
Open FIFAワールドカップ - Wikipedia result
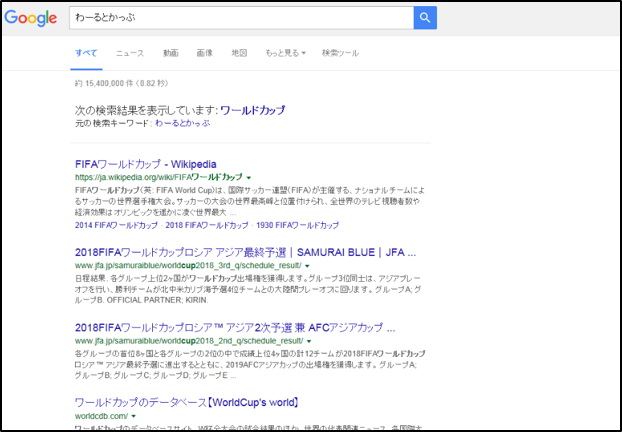pos(146,164)
